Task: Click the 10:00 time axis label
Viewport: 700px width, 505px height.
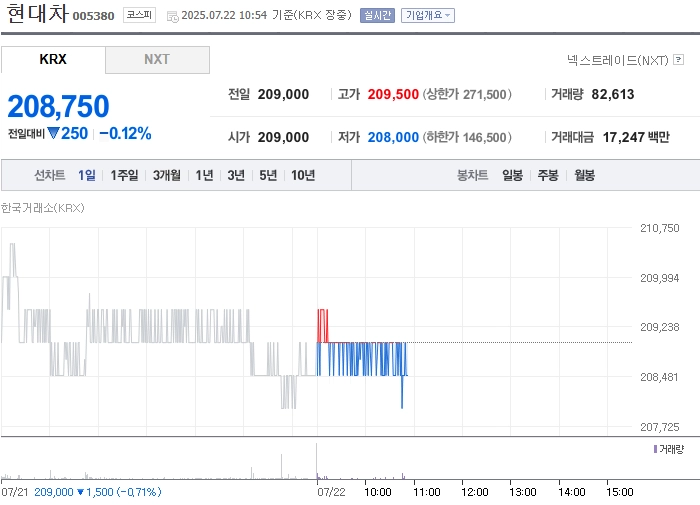Action: point(378,492)
